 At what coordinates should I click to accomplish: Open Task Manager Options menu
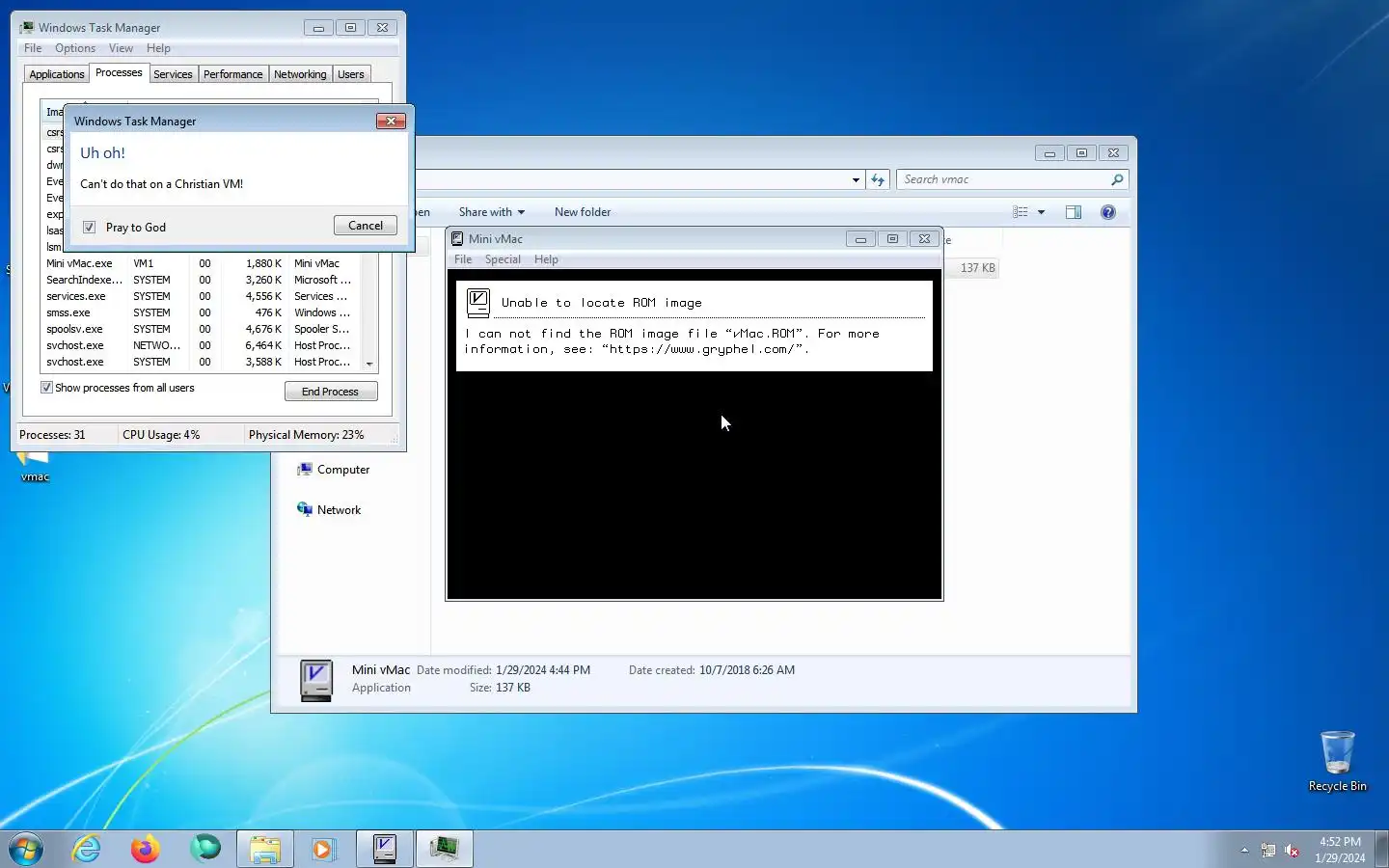(75, 48)
